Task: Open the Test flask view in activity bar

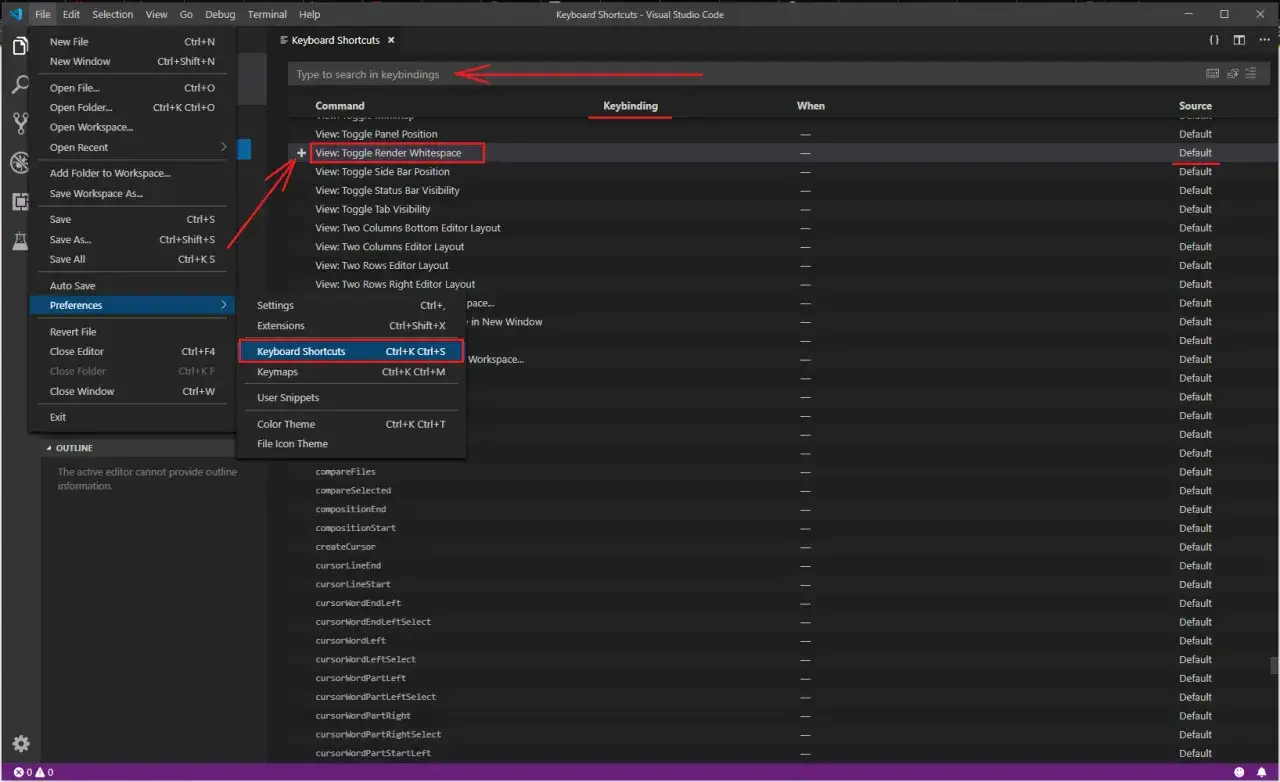Action: tap(20, 241)
